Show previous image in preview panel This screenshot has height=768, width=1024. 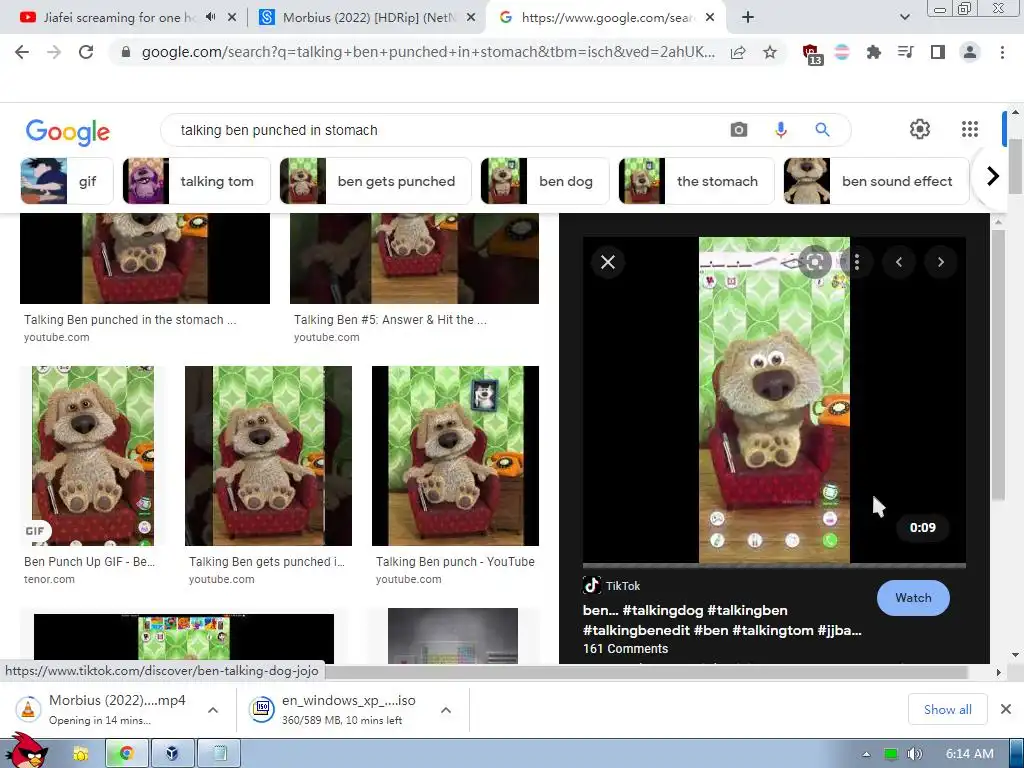pos(899,263)
